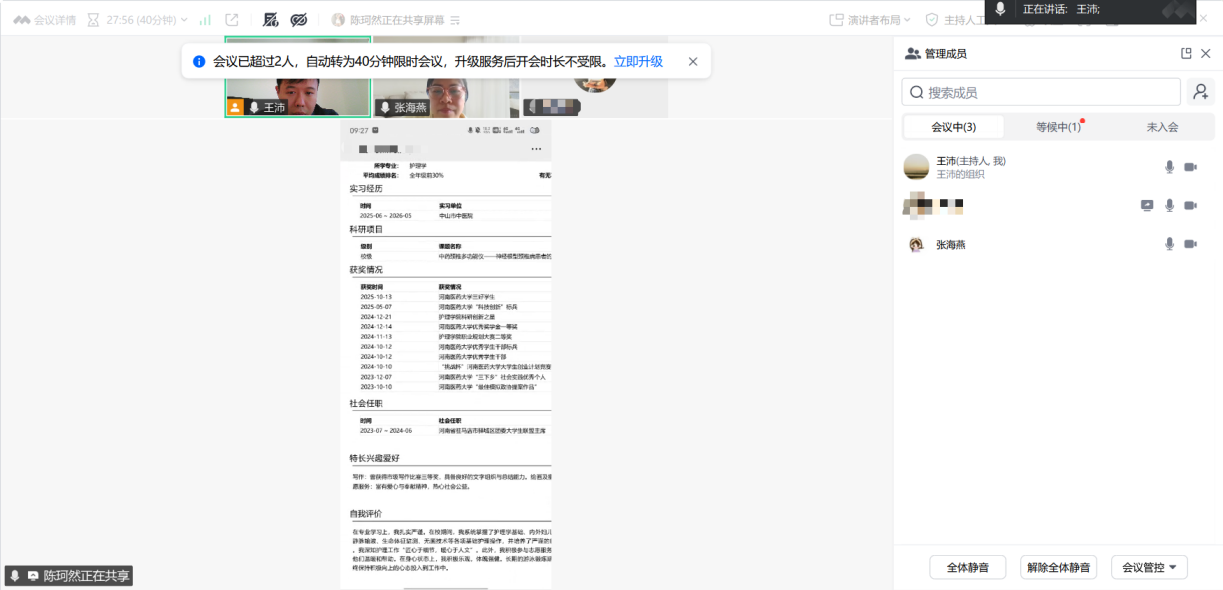Toggle the crossed-out eye visibility icon
This screenshot has width=1223, height=590.
(x=298, y=20)
